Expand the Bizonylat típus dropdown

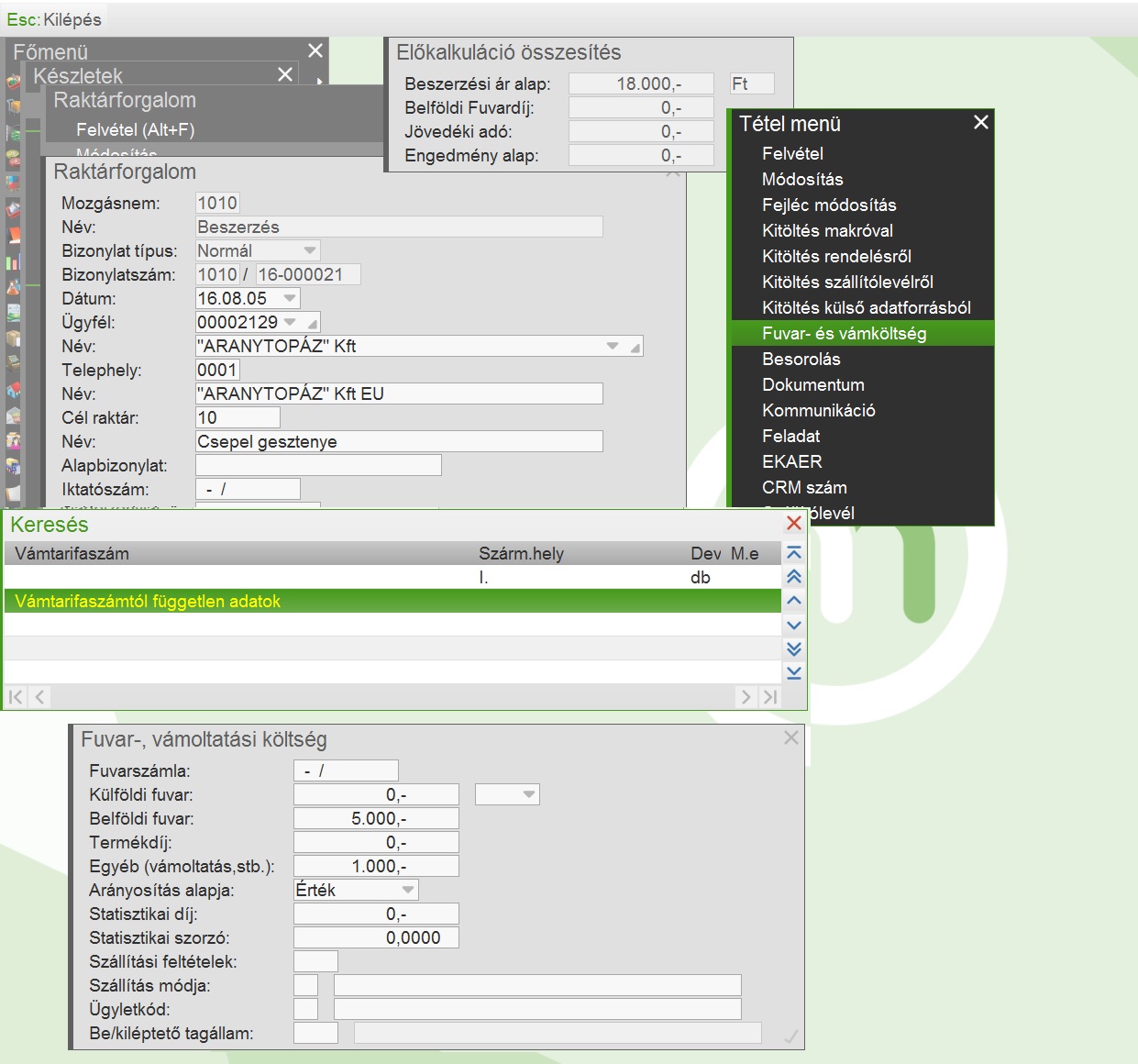click(x=310, y=251)
